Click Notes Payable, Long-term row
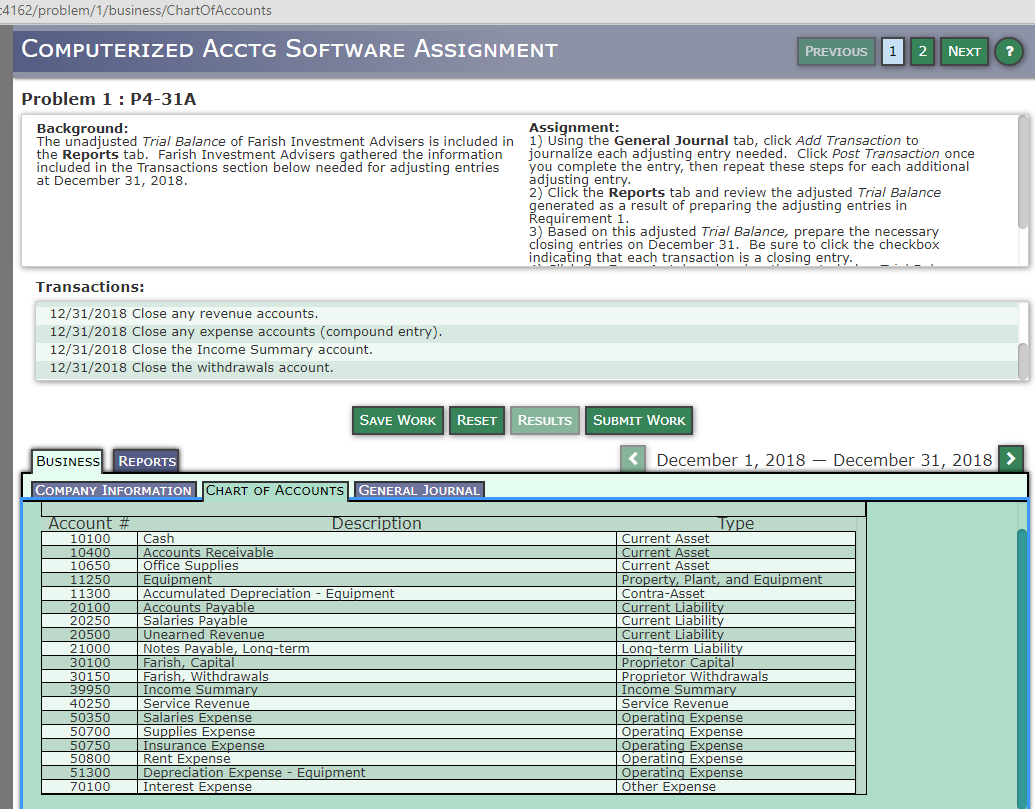Screen dimensions: 1035x809 coord(448,649)
